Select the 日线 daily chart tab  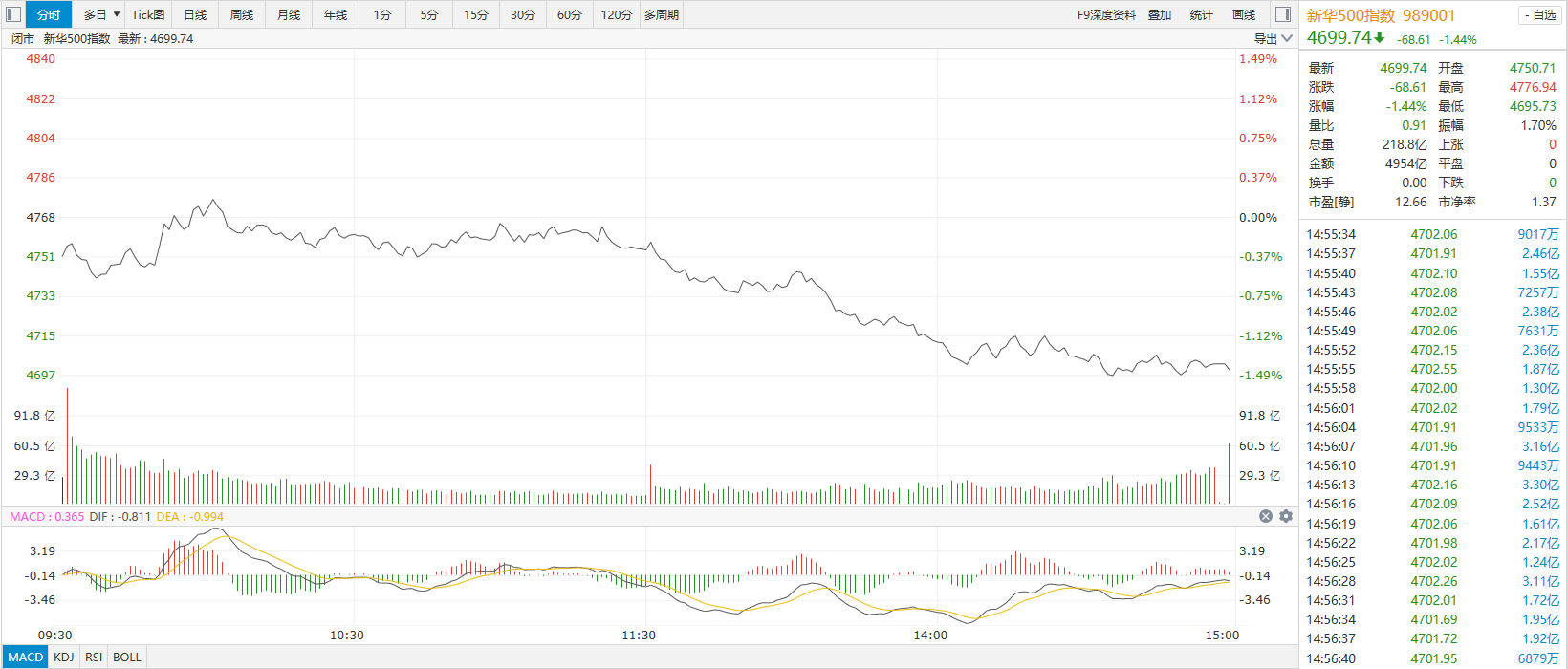(195, 14)
